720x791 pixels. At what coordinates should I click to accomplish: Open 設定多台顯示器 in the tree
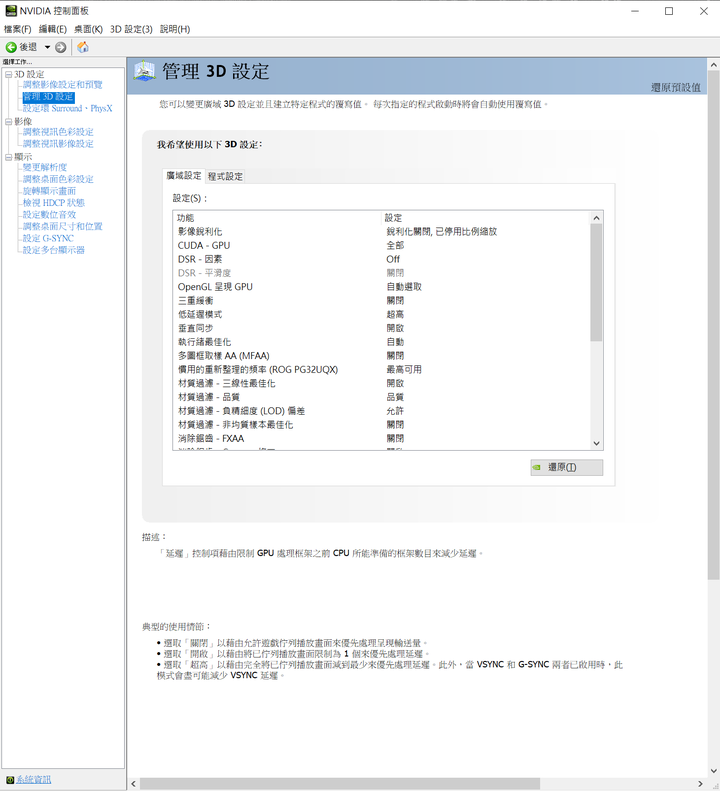pyautogui.click(x=53, y=250)
